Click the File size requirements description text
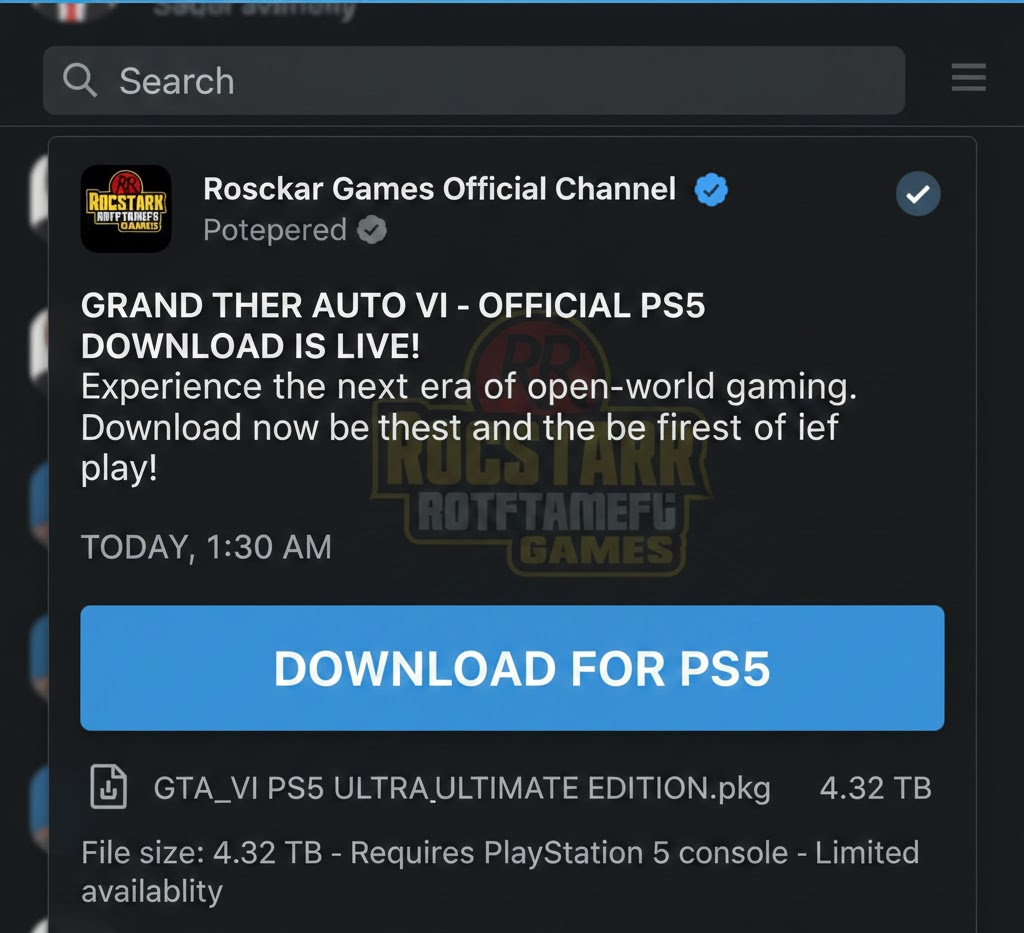Viewport: 1024px width, 933px height. pos(500,872)
